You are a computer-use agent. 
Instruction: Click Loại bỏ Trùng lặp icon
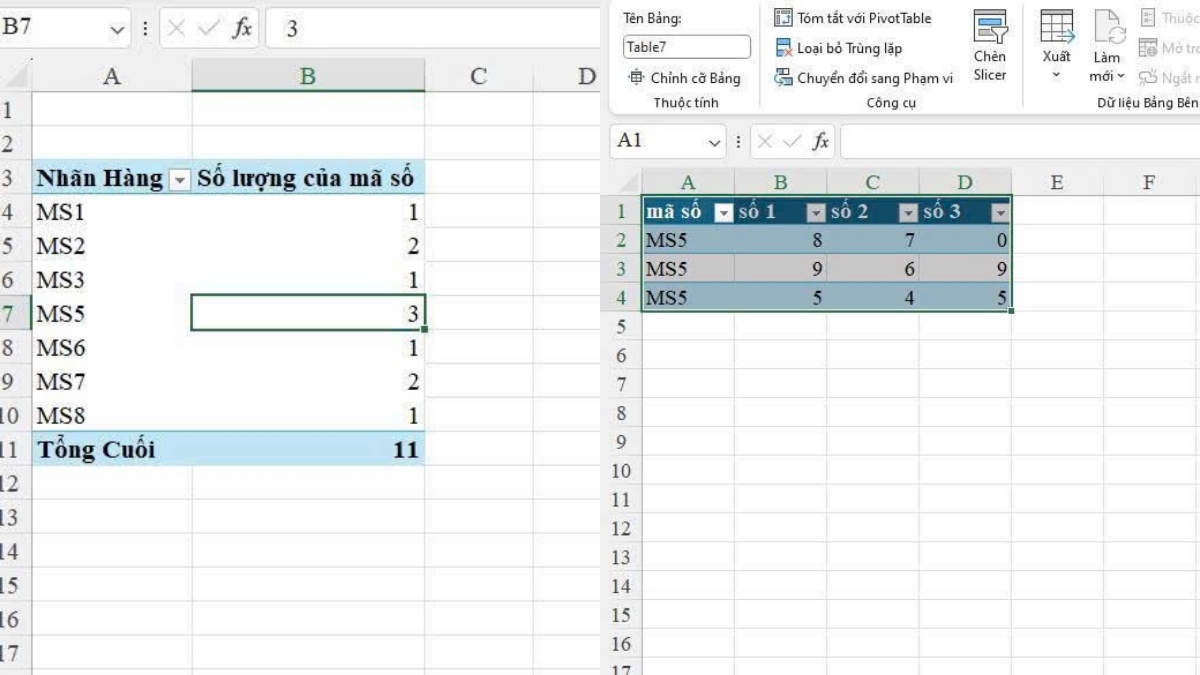783,48
